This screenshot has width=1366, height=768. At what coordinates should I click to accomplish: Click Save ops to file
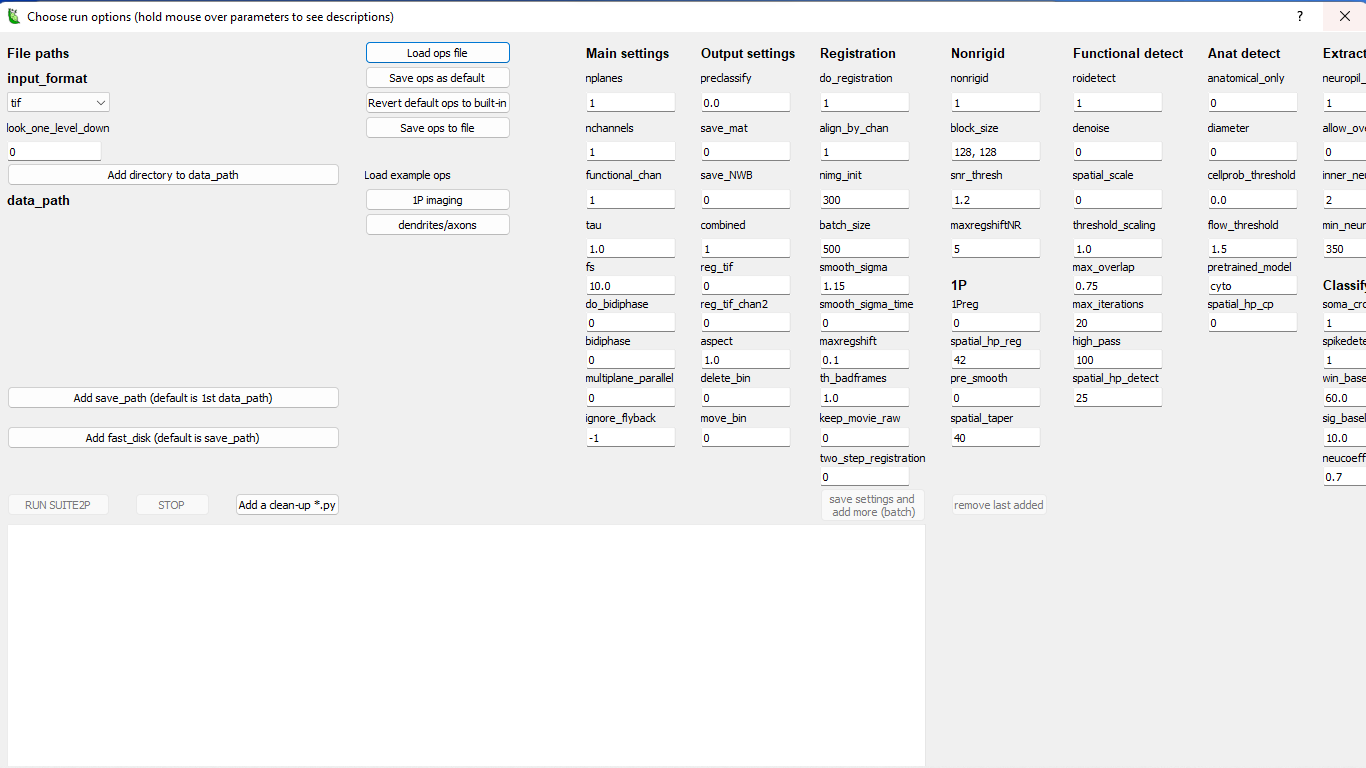click(x=437, y=127)
